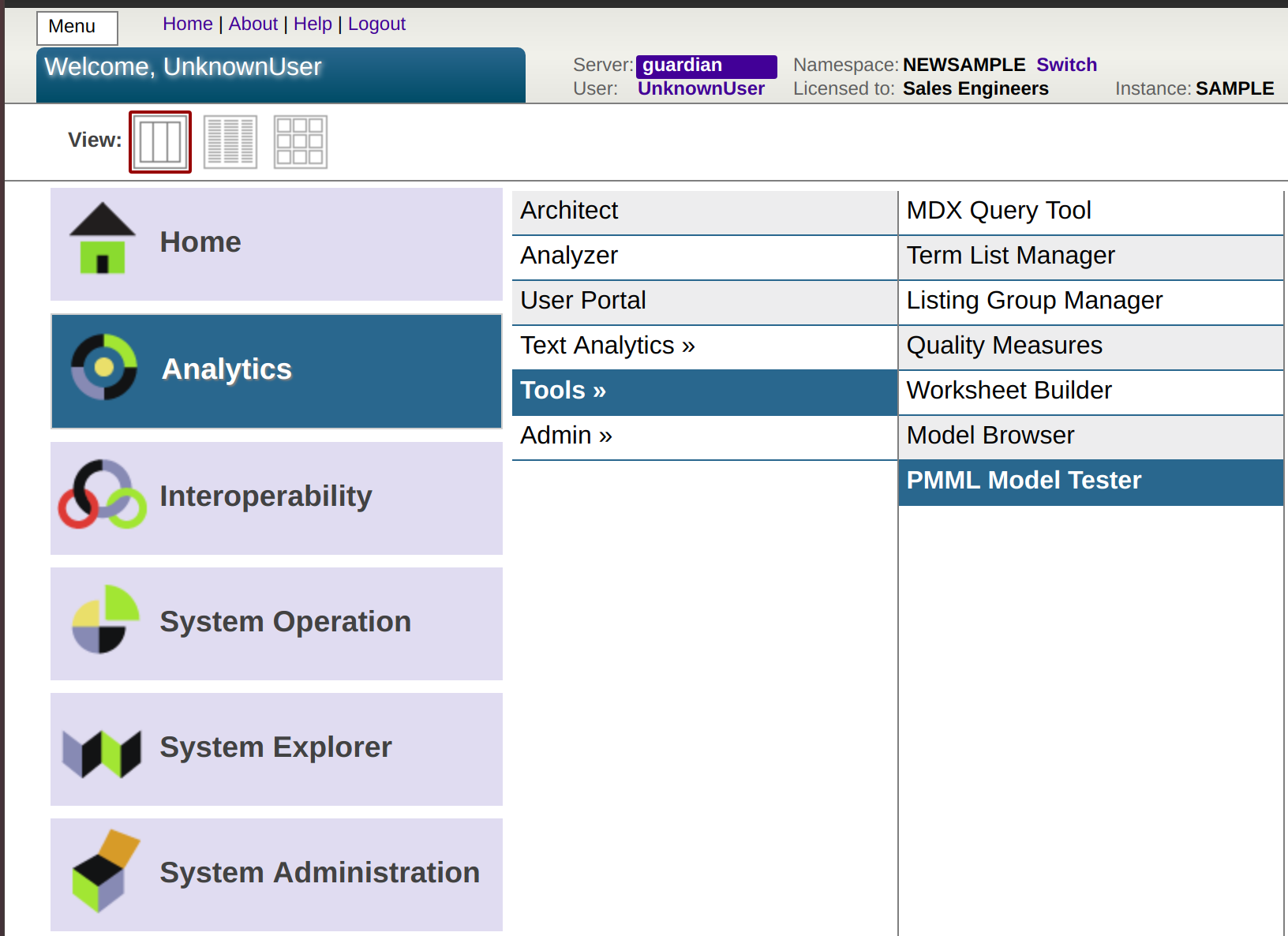This screenshot has height=936, width=1288.
Task: Open the MDX Query Tool
Action: pyautogui.click(x=998, y=211)
